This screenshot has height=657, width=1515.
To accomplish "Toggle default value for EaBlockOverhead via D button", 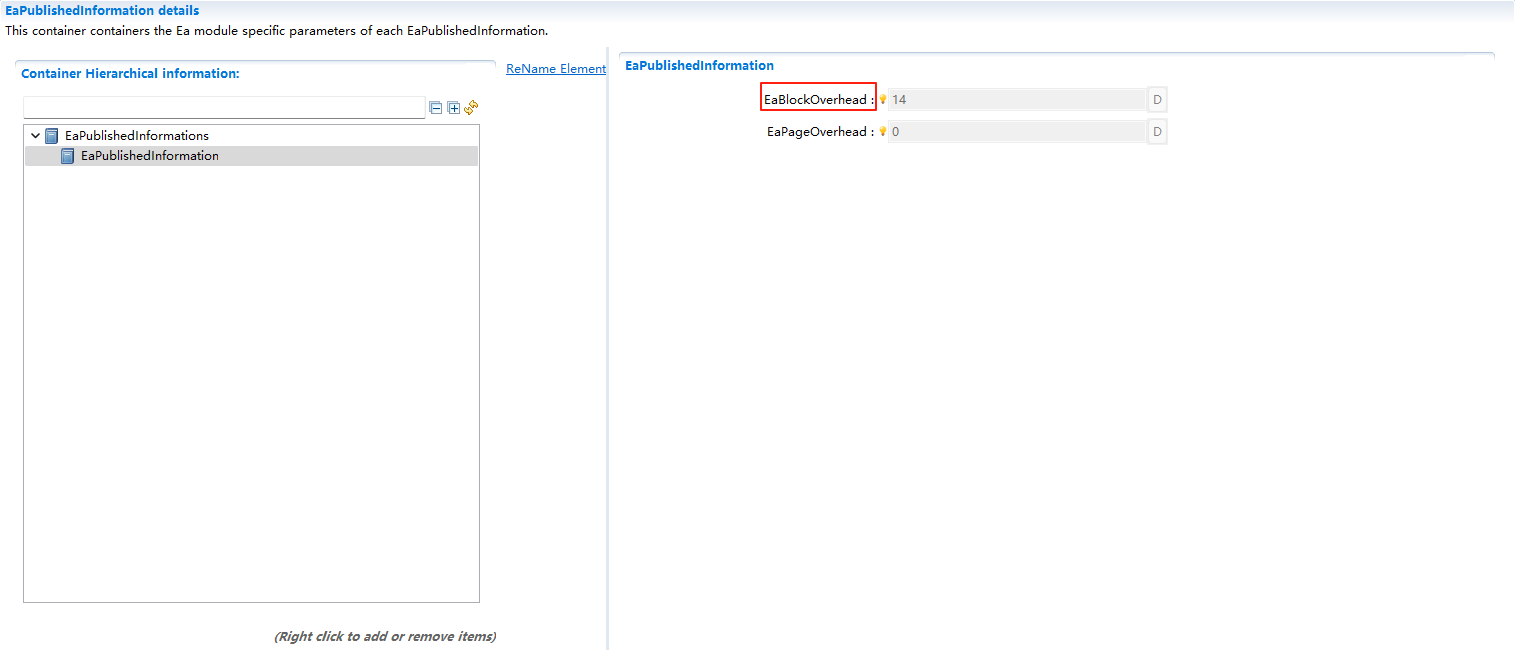I will tap(1157, 99).
